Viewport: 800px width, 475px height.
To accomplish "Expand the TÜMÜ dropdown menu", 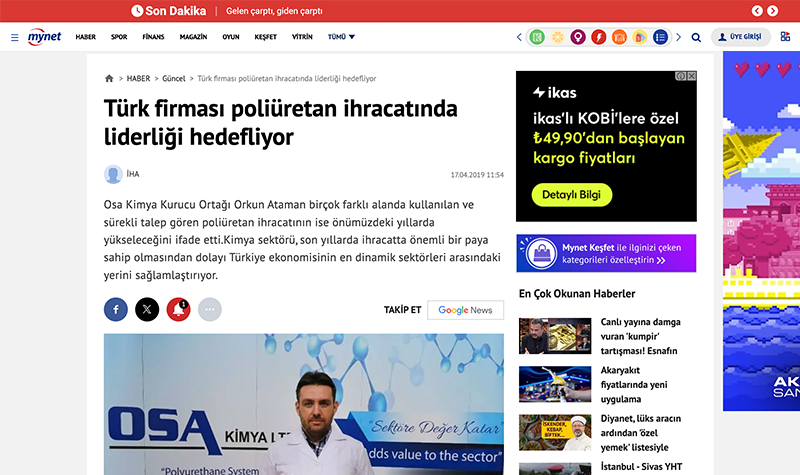I will [341, 37].
